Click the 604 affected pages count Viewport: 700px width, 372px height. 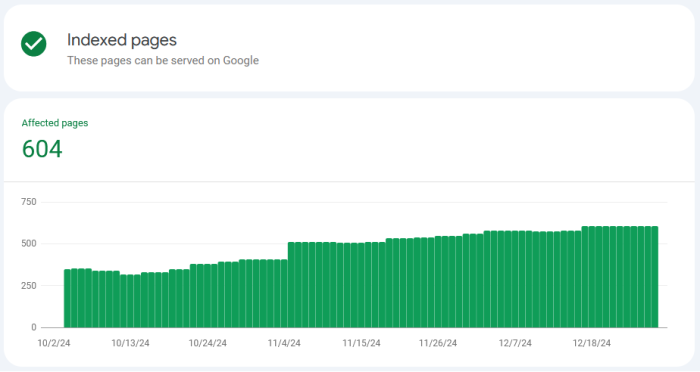[x=42, y=149]
